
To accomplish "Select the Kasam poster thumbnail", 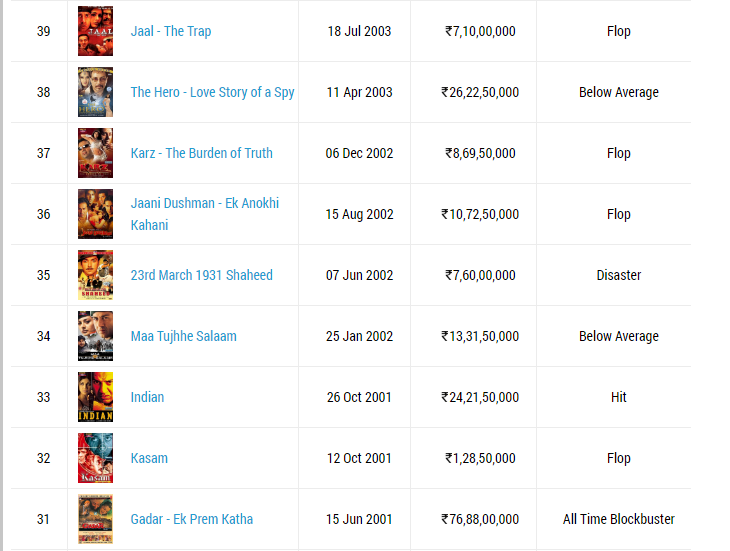I will [x=95, y=458].
